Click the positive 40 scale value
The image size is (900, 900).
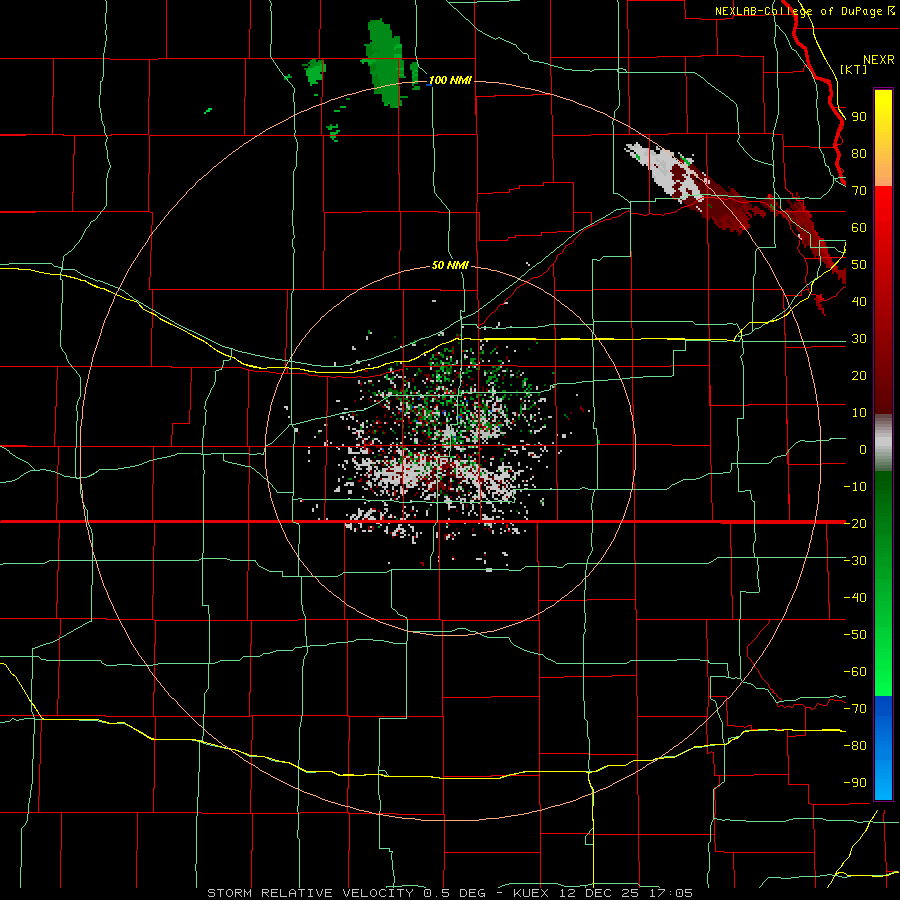[x=859, y=301]
